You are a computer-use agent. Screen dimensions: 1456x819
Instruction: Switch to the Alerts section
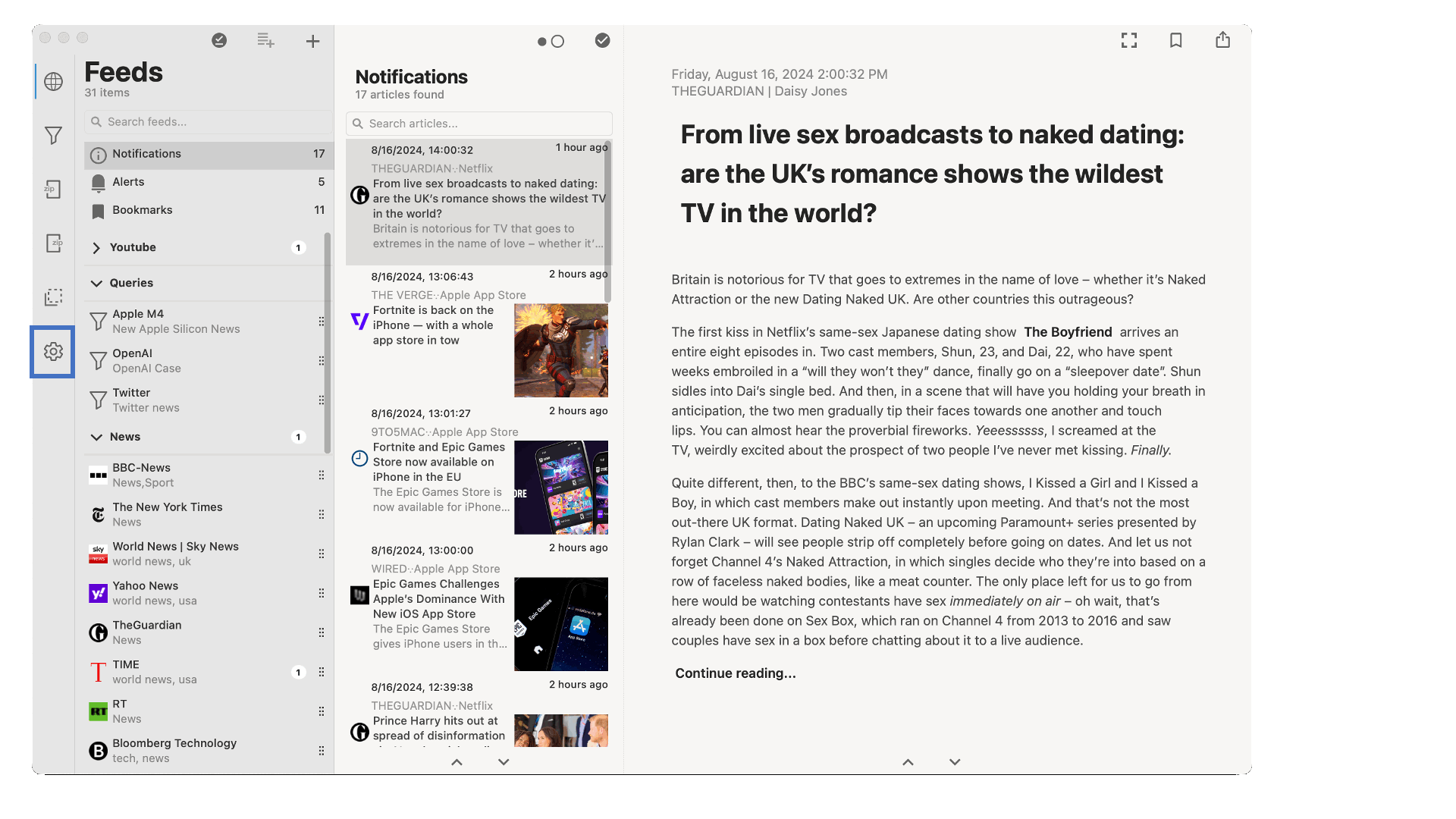coord(129,182)
